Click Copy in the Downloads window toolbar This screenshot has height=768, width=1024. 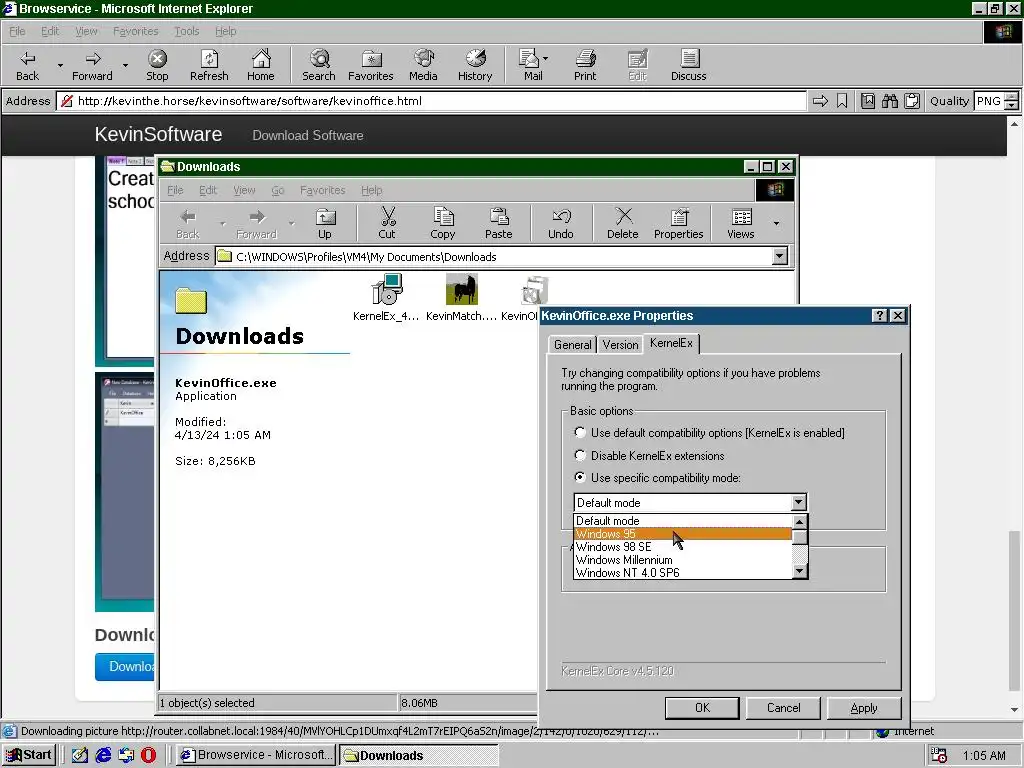(x=443, y=223)
